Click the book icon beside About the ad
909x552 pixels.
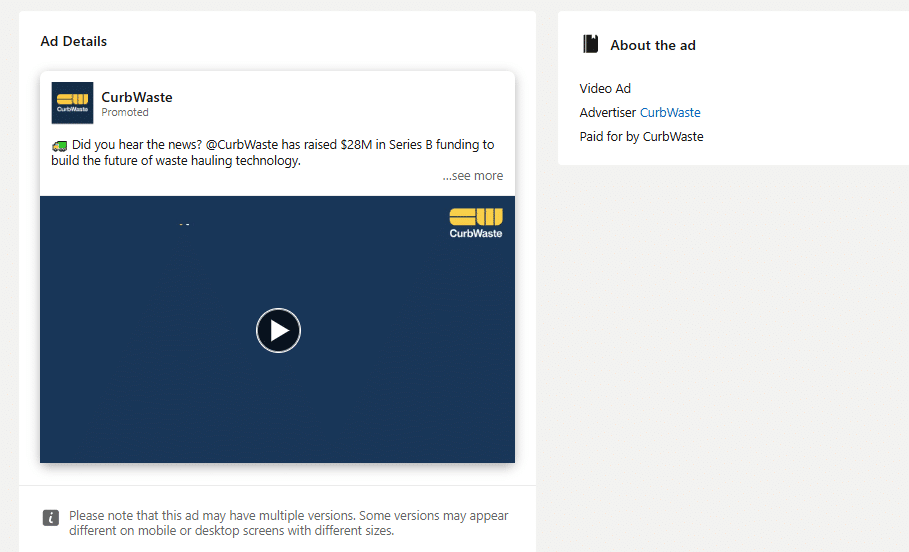pos(591,44)
